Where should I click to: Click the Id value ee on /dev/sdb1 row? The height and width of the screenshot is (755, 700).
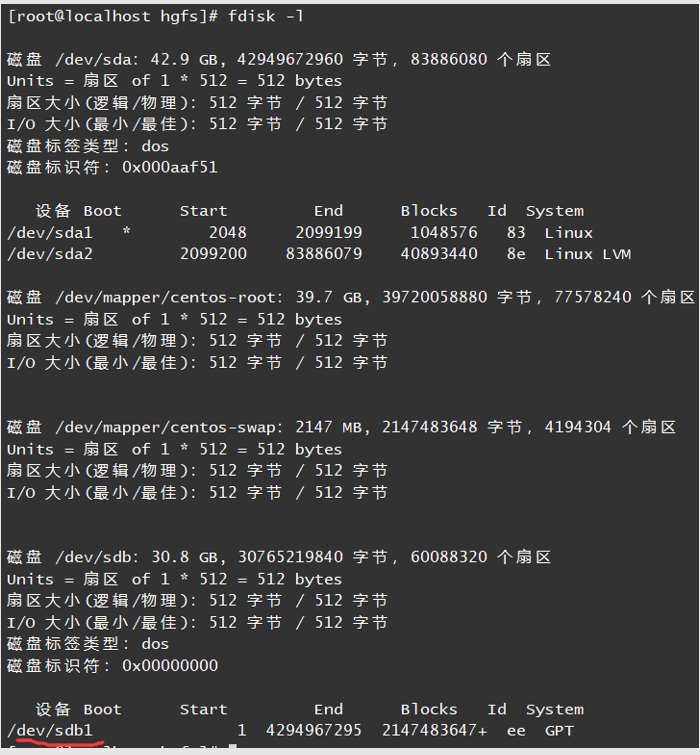(516, 731)
